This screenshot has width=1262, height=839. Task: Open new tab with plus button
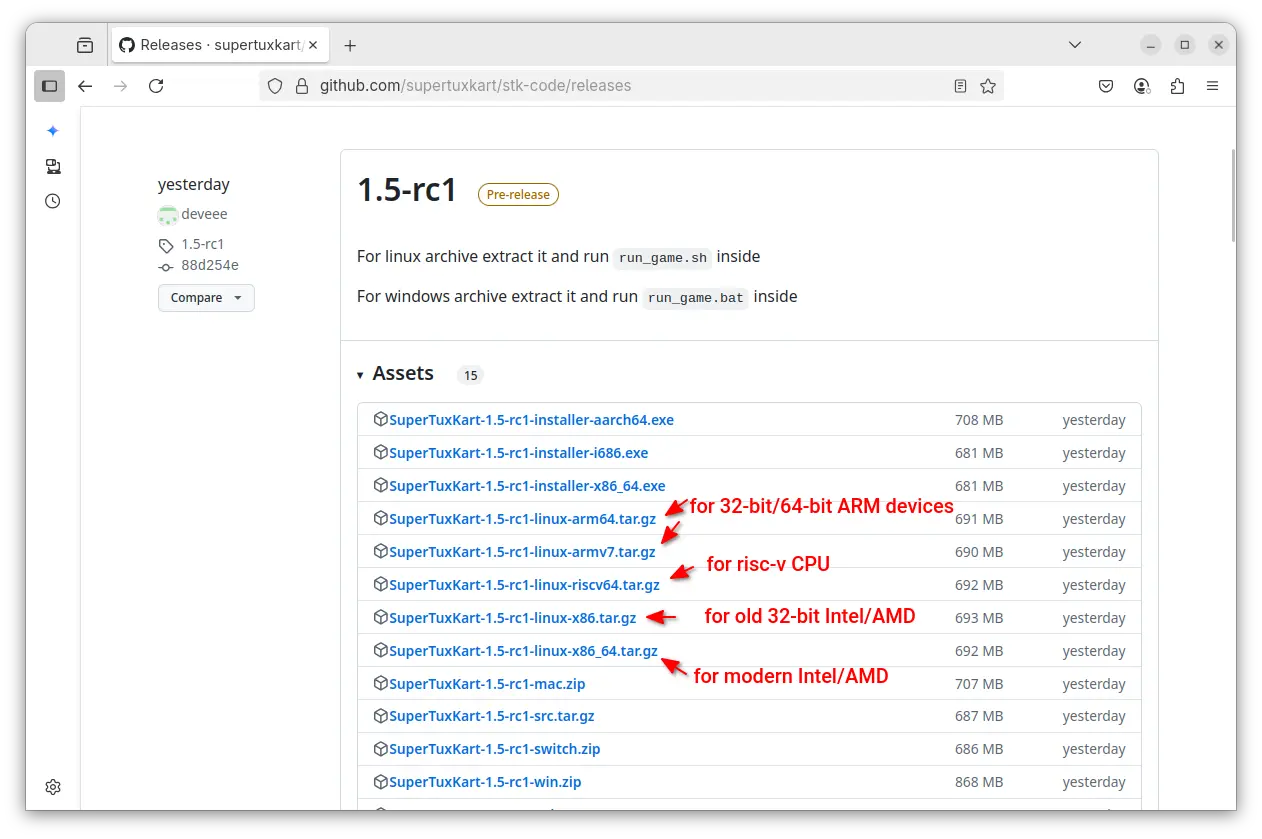click(350, 45)
